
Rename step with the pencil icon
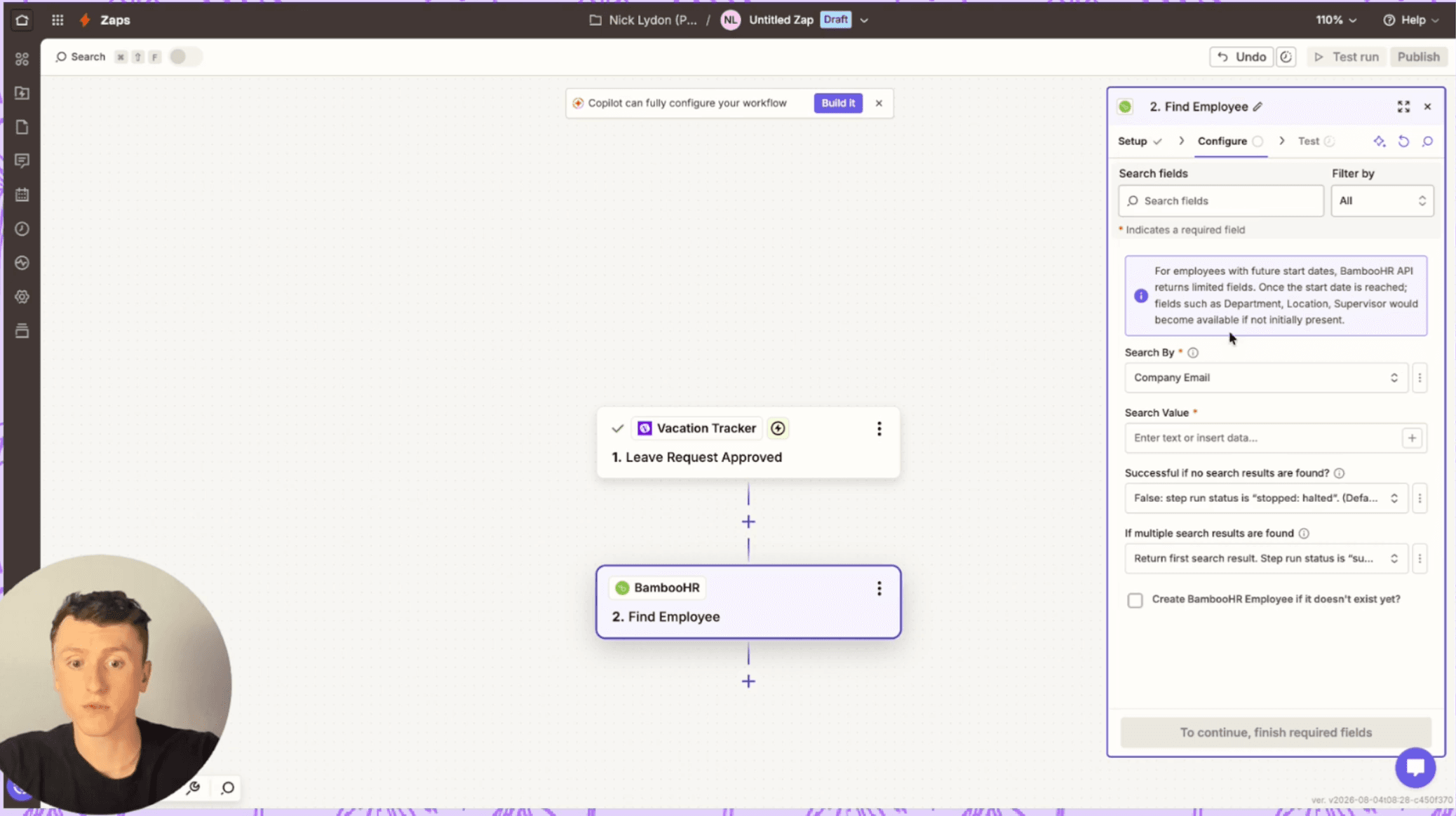(1258, 107)
